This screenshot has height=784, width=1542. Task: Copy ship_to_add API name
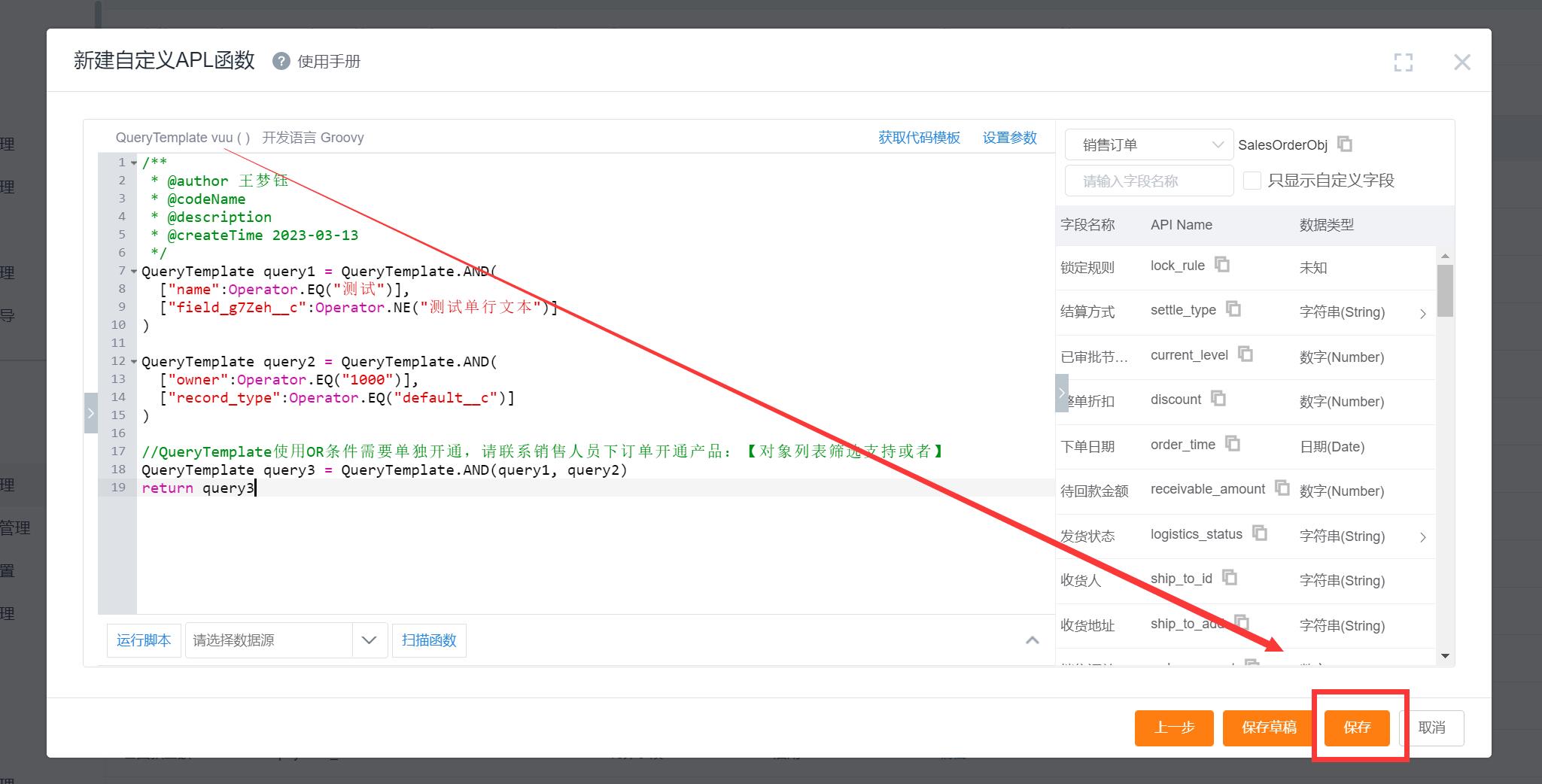(1242, 622)
